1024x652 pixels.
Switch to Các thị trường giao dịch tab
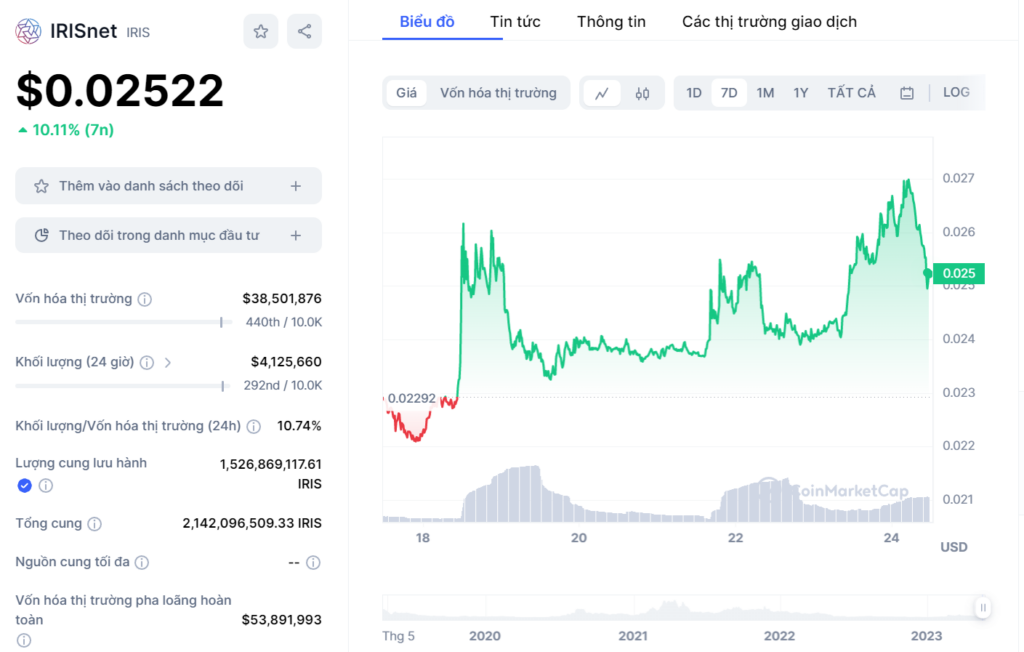(x=769, y=21)
